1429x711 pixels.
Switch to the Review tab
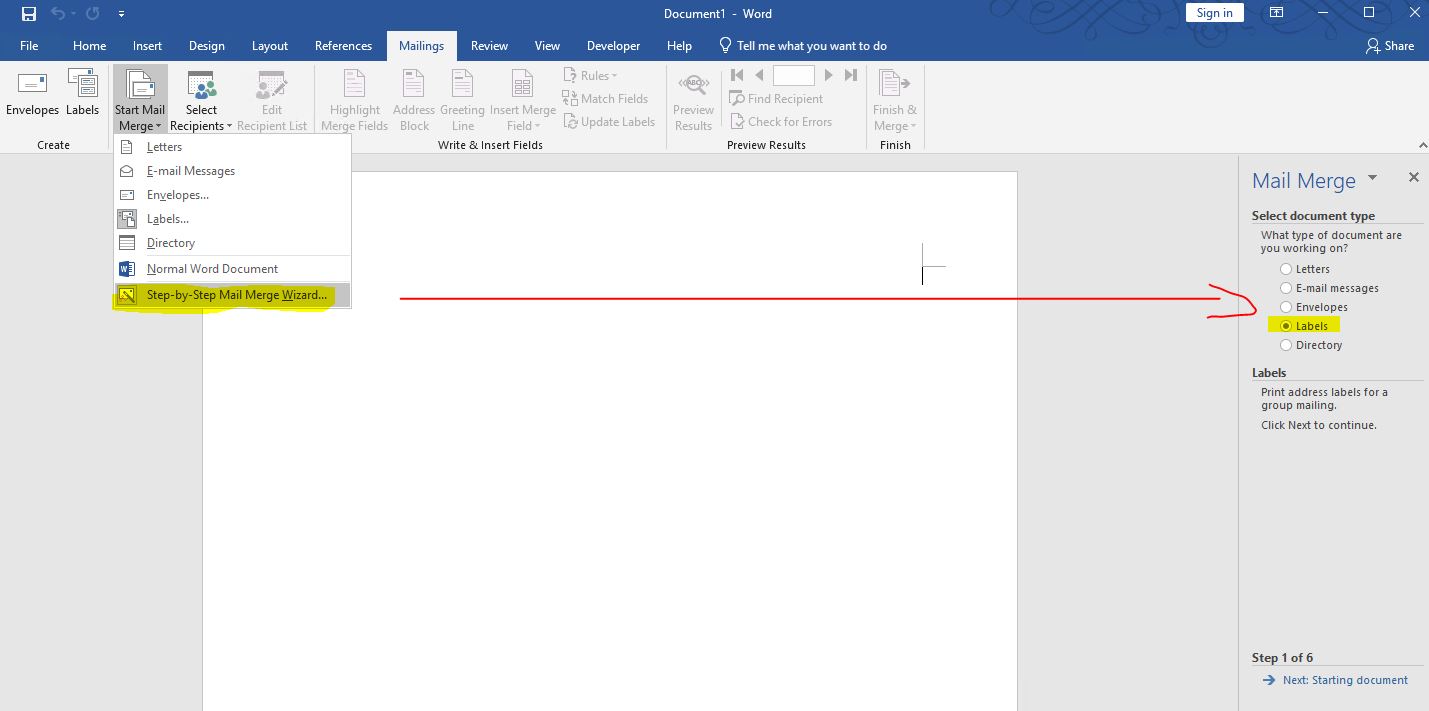[489, 46]
